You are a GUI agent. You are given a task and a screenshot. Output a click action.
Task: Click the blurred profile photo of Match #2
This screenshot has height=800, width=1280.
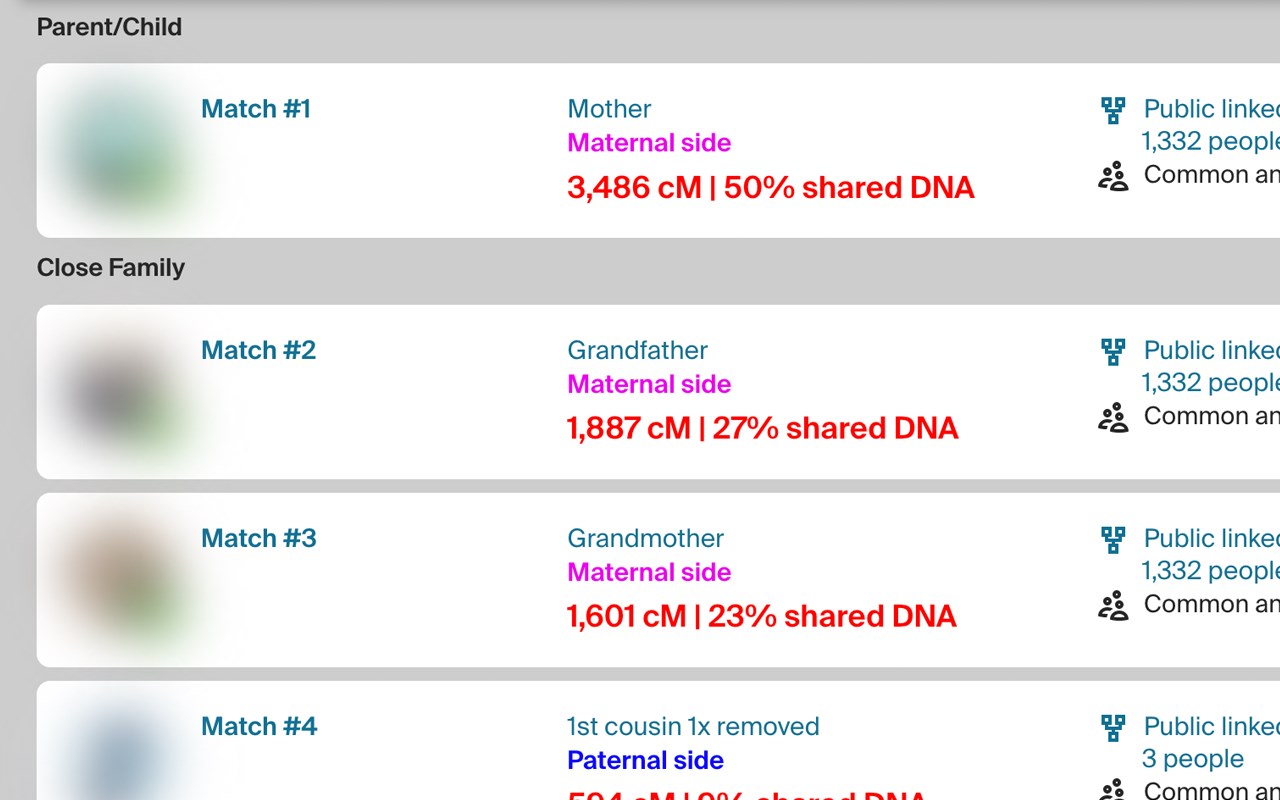tap(120, 392)
